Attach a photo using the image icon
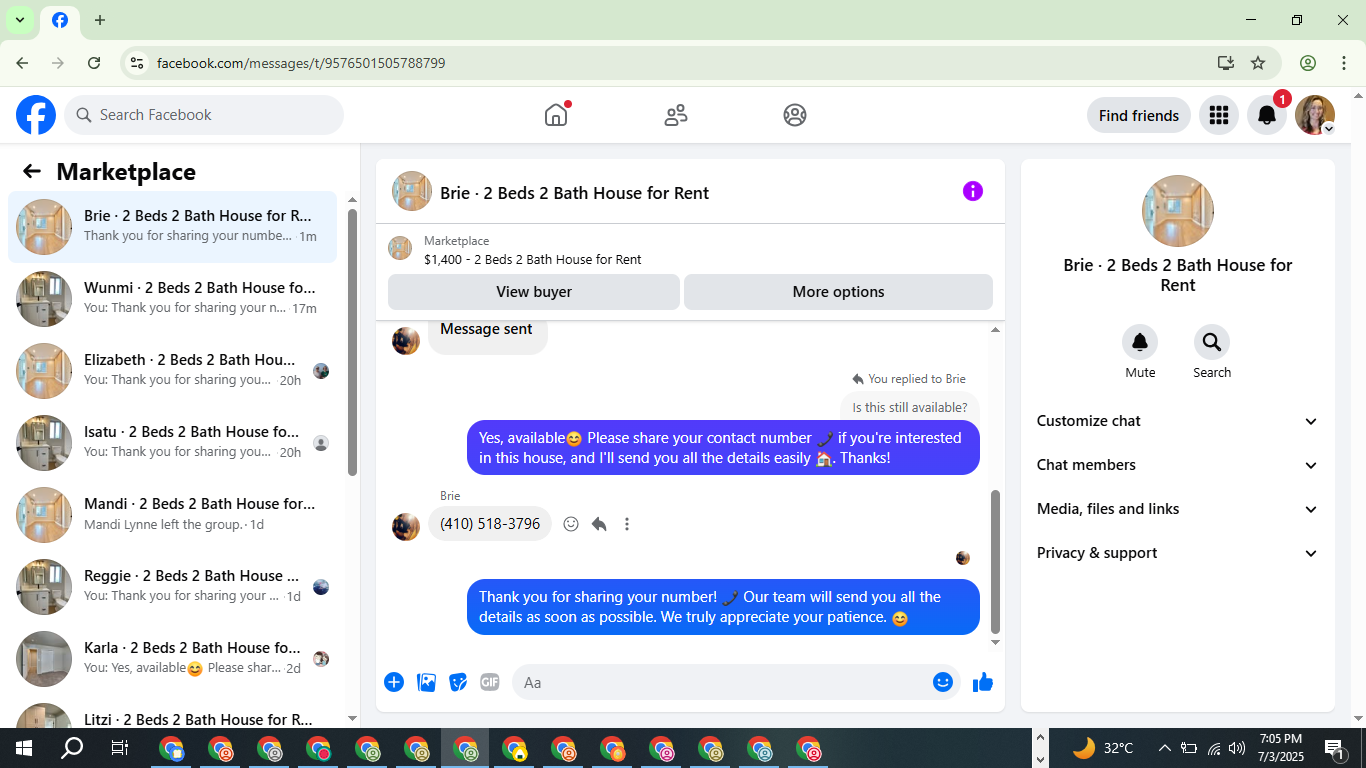This screenshot has width=1366, height=768. coord(426,682)
